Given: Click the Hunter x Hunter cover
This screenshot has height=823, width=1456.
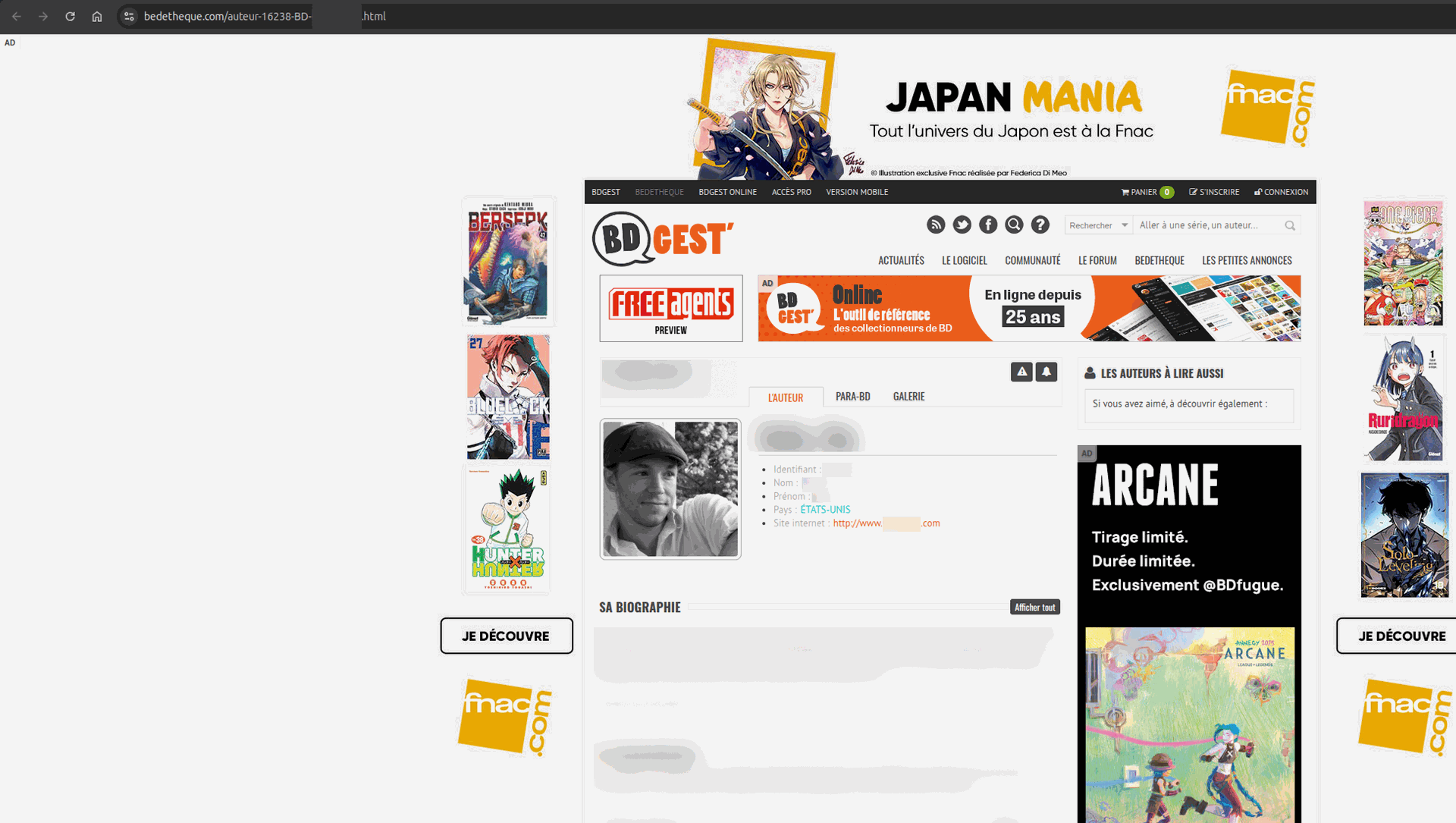Looking at the screenshot, I should [x=507, y=530].
